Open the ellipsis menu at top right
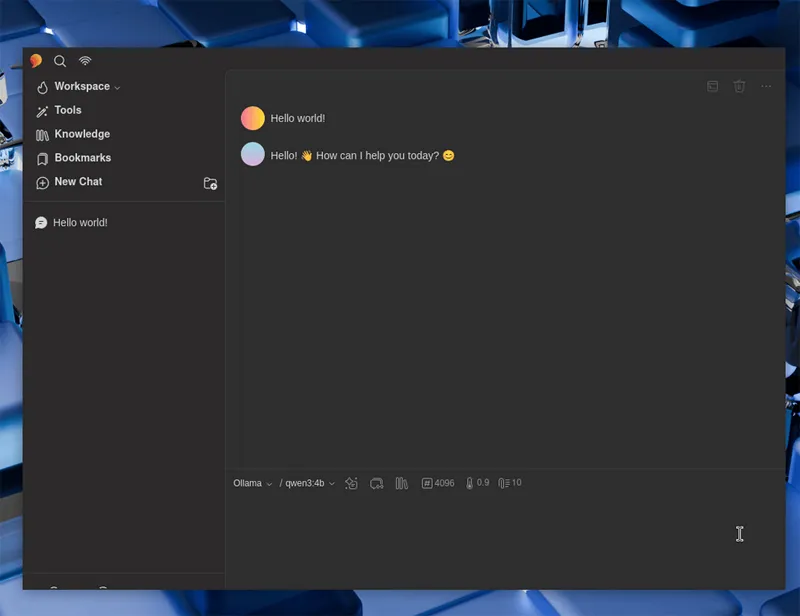This screenshot has height=616, width=800. click(x=766, y=87)
